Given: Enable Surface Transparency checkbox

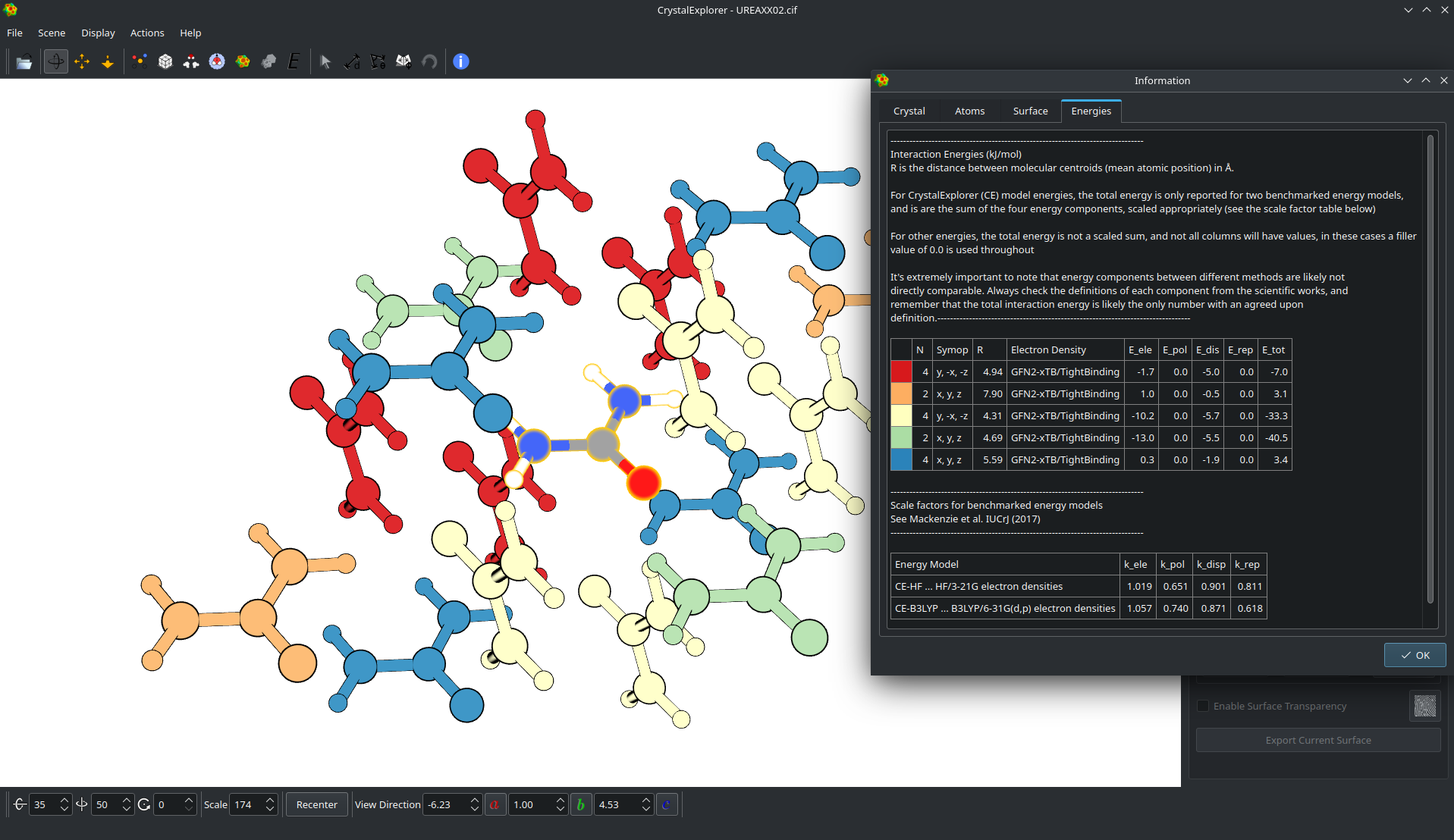Looking at the screenshot, I should 1203,706.
